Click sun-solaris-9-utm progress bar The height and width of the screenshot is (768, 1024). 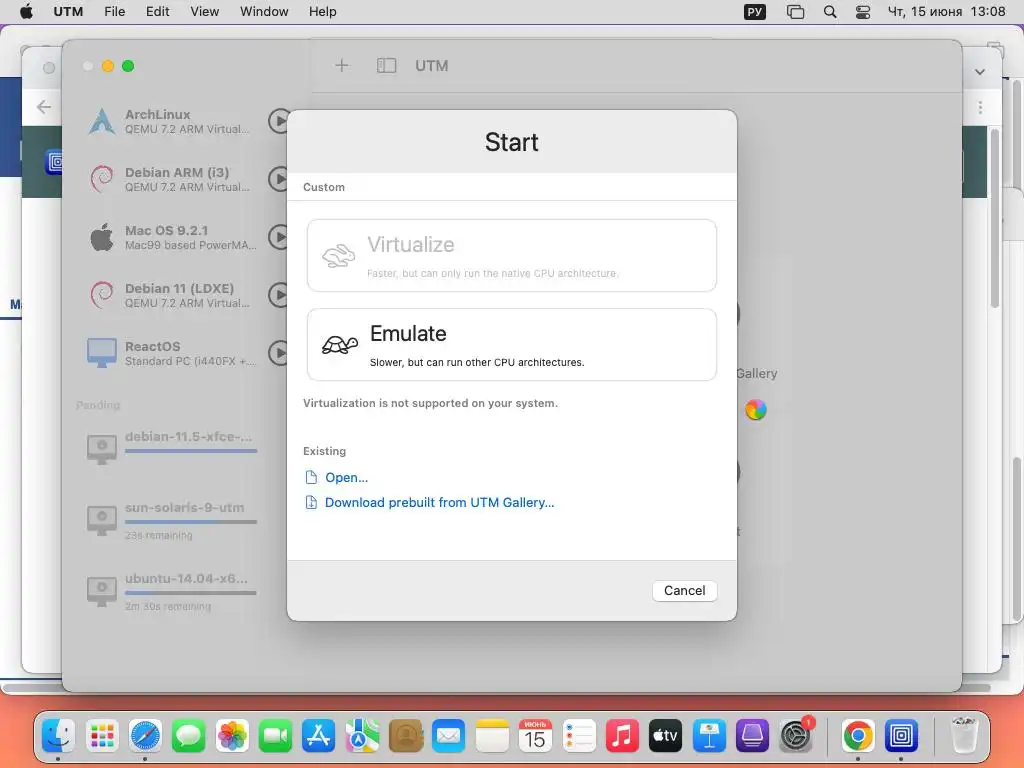(x=191, y=522)
